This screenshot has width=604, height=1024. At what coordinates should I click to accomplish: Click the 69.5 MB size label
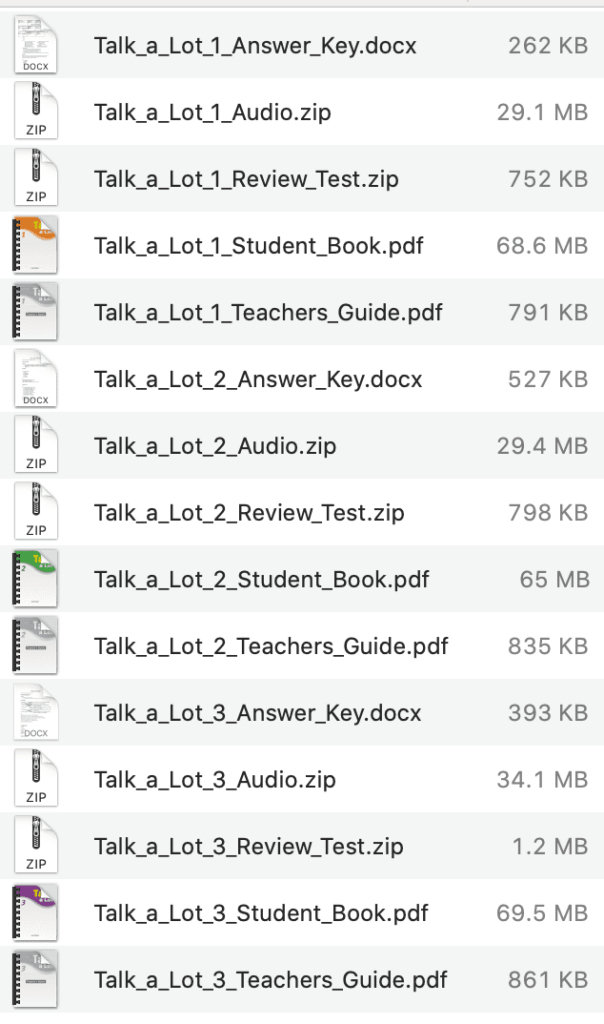pyautogui.click(x=549, y=913)
